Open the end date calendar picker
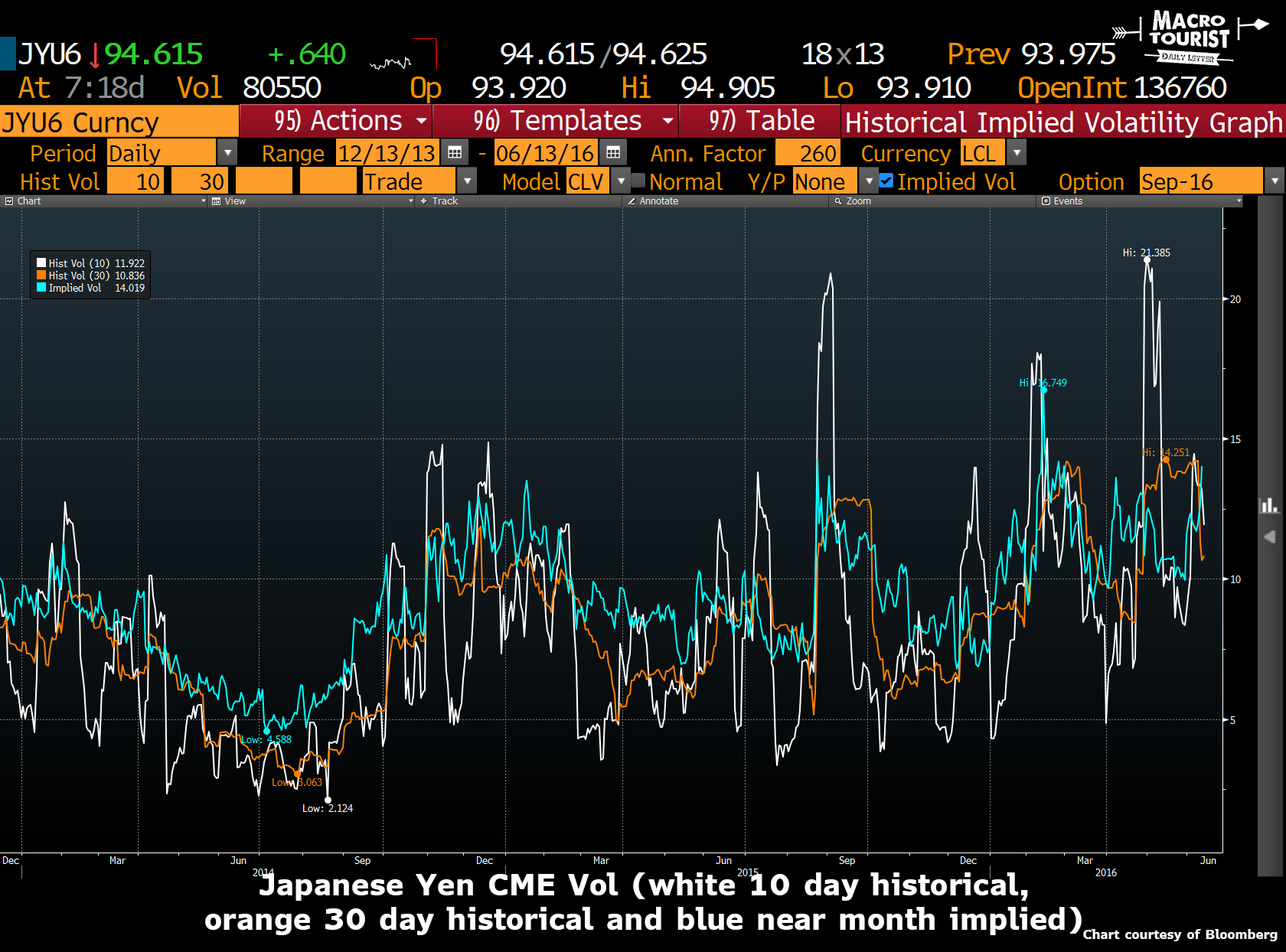This screenshot has width=1286, height=952. coord(613,153)
